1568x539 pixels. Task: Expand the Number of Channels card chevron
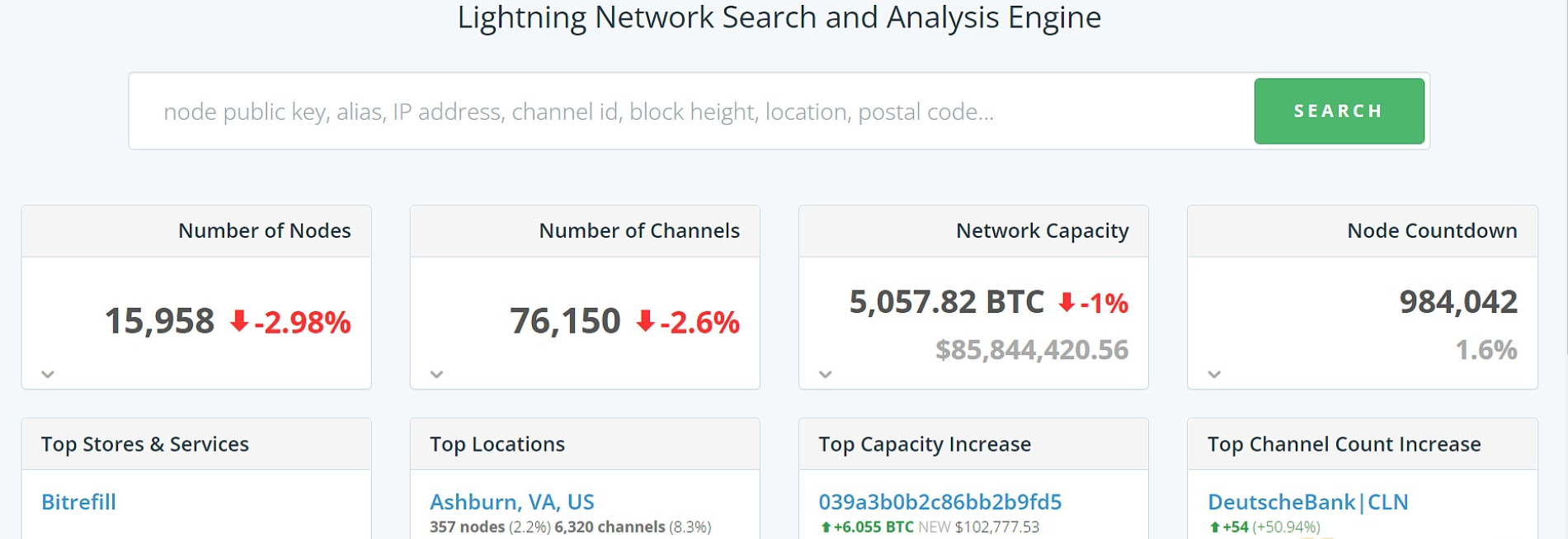(437, 375)
